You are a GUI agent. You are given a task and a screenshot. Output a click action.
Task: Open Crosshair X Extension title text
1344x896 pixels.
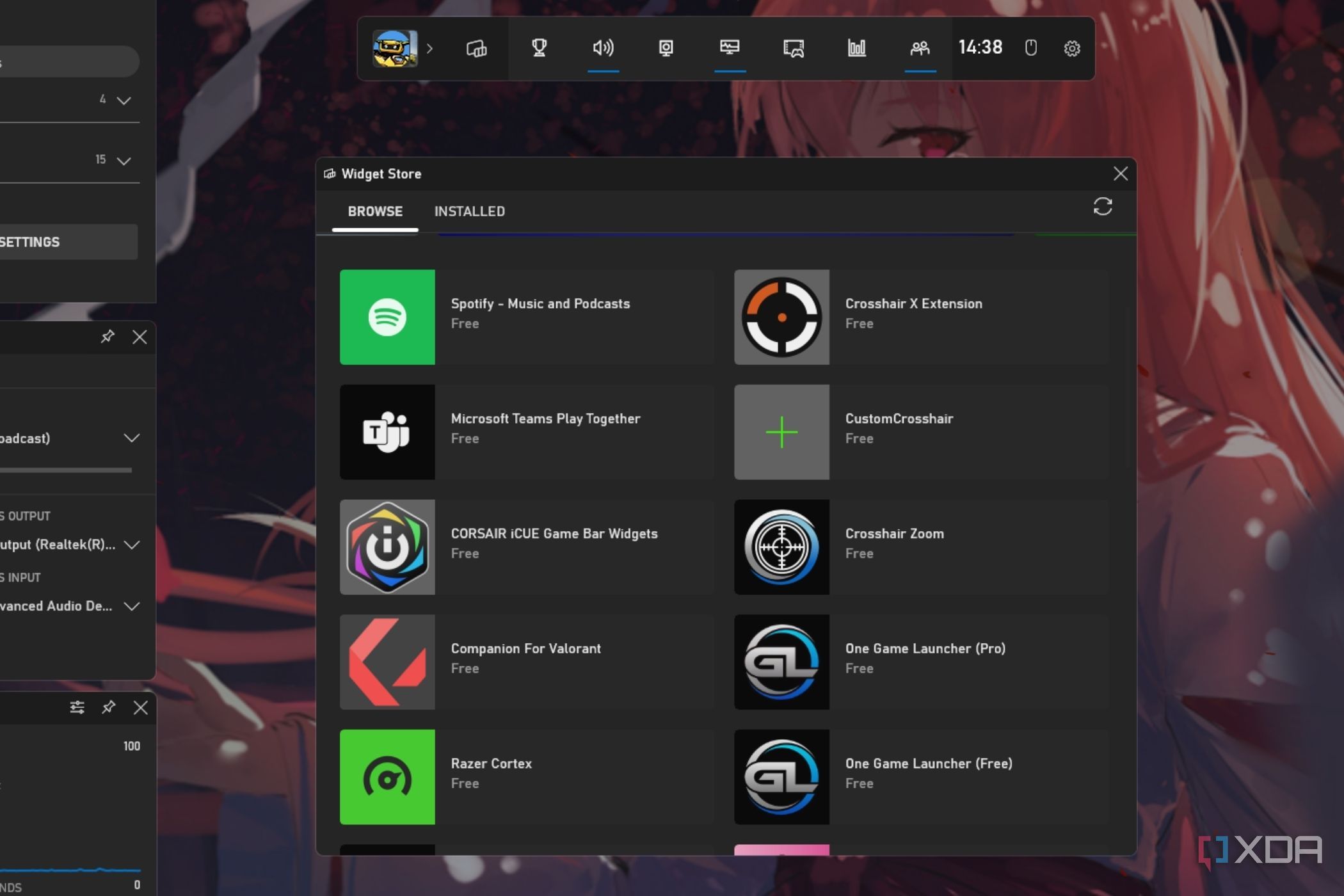point(913,304)
